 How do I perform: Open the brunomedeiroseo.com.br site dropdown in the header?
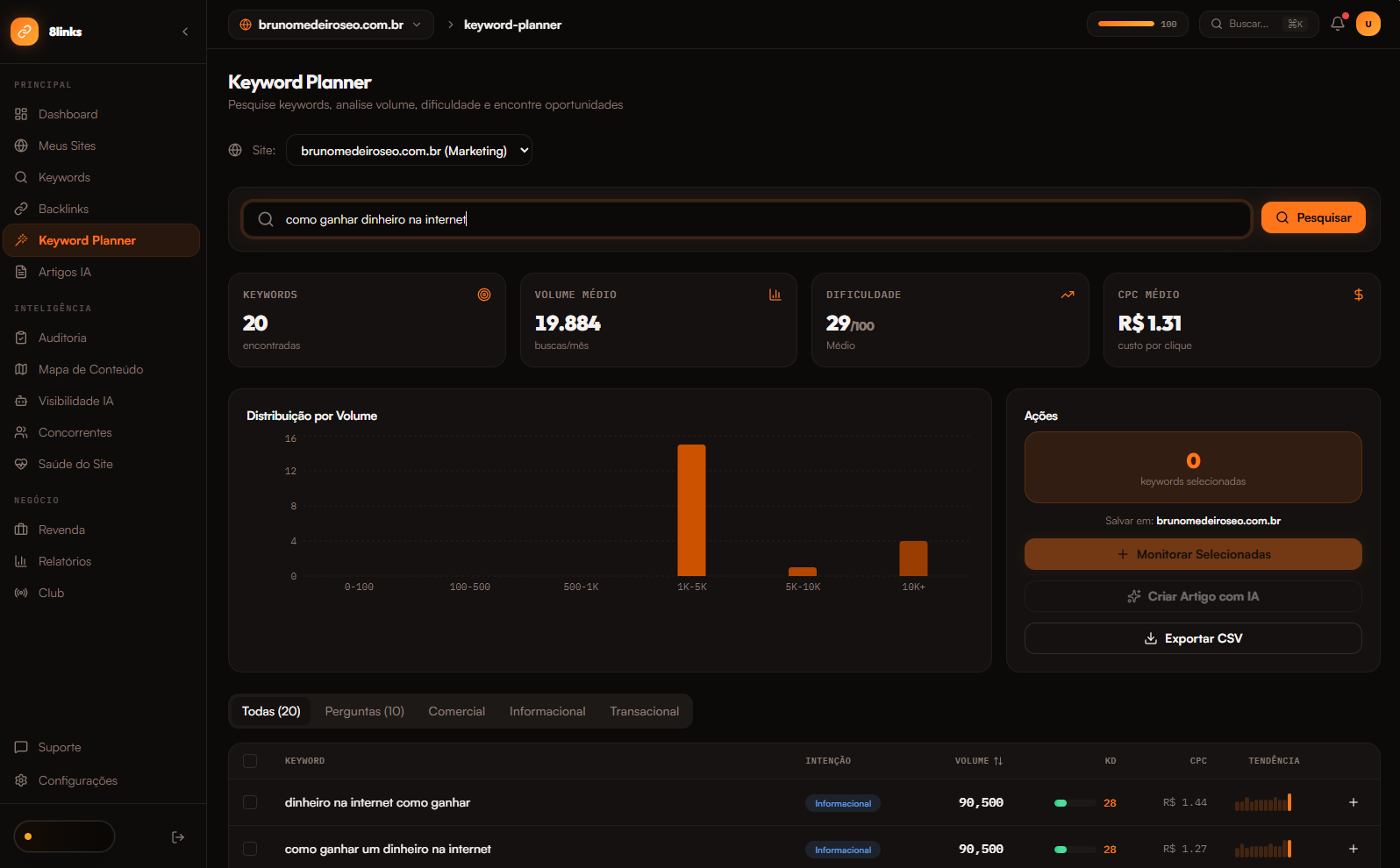pos(331,25)
